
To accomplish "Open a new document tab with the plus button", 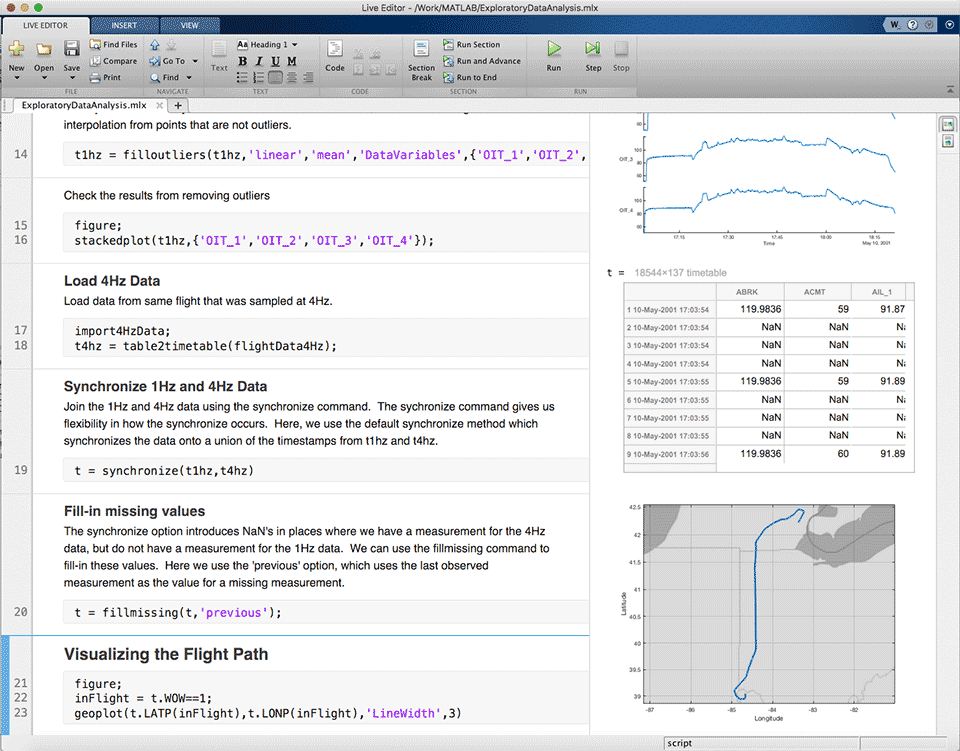I will point(178,105).
